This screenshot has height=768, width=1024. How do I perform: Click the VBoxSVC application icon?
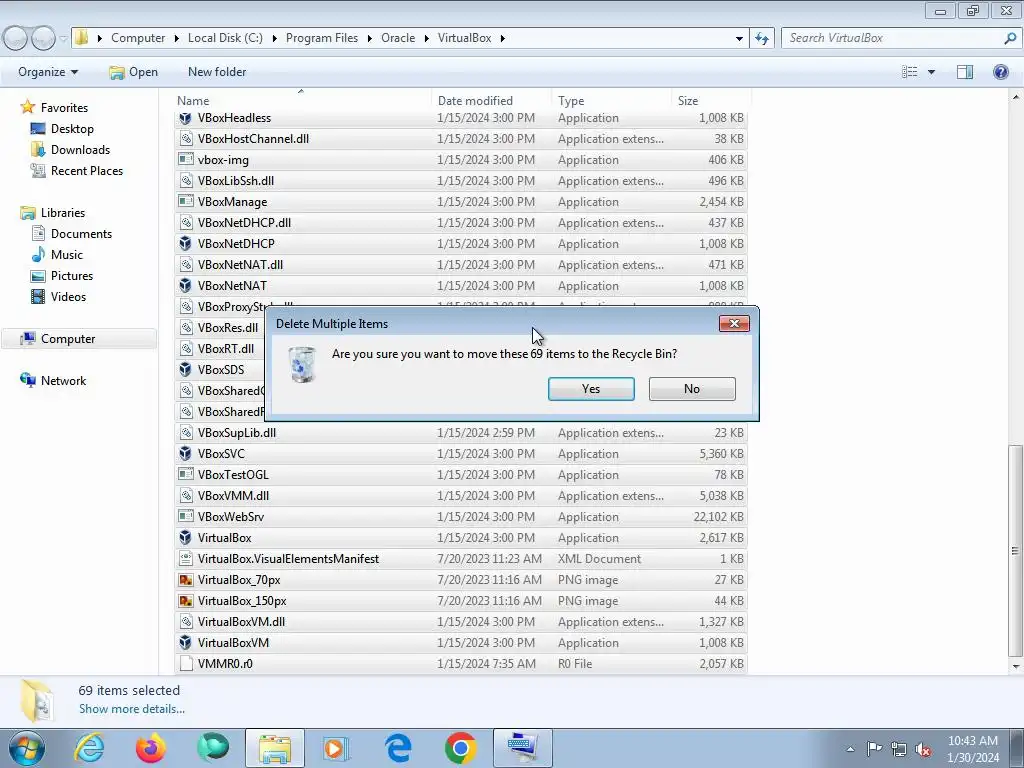tap(185, 454)
